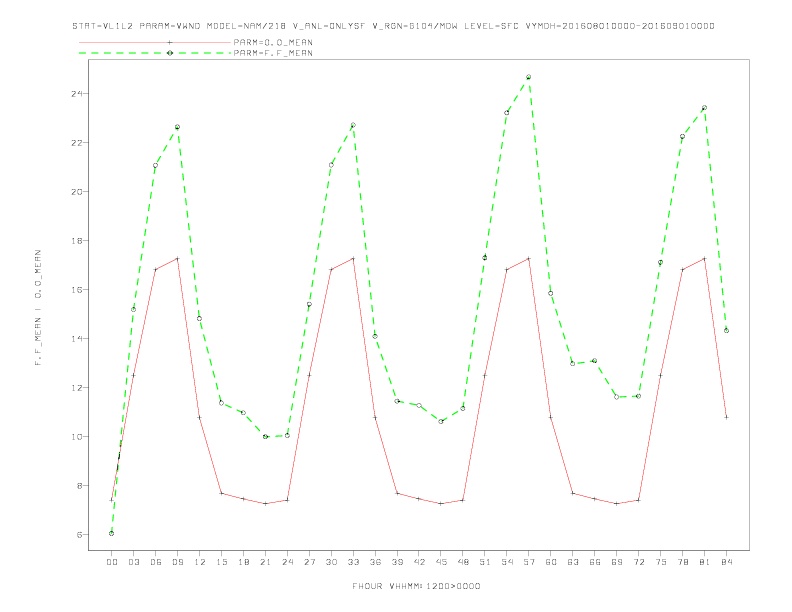The width and height of the screenshot is (792, 612).
Task: Click the x-axis tick label 72
Action: click(x=638, y=562)
